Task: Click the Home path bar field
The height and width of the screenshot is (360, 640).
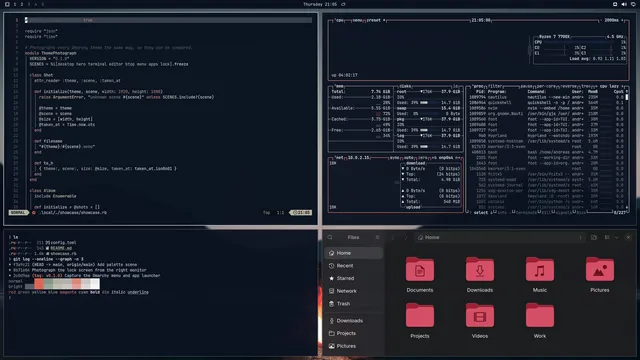Action: 496,237
